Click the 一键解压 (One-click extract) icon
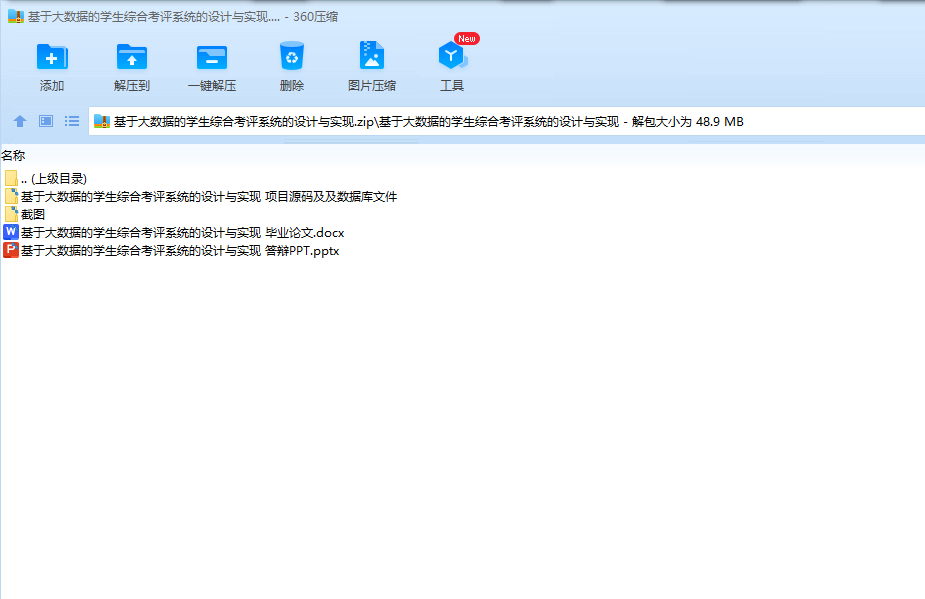925x599 pixels. 212,57
